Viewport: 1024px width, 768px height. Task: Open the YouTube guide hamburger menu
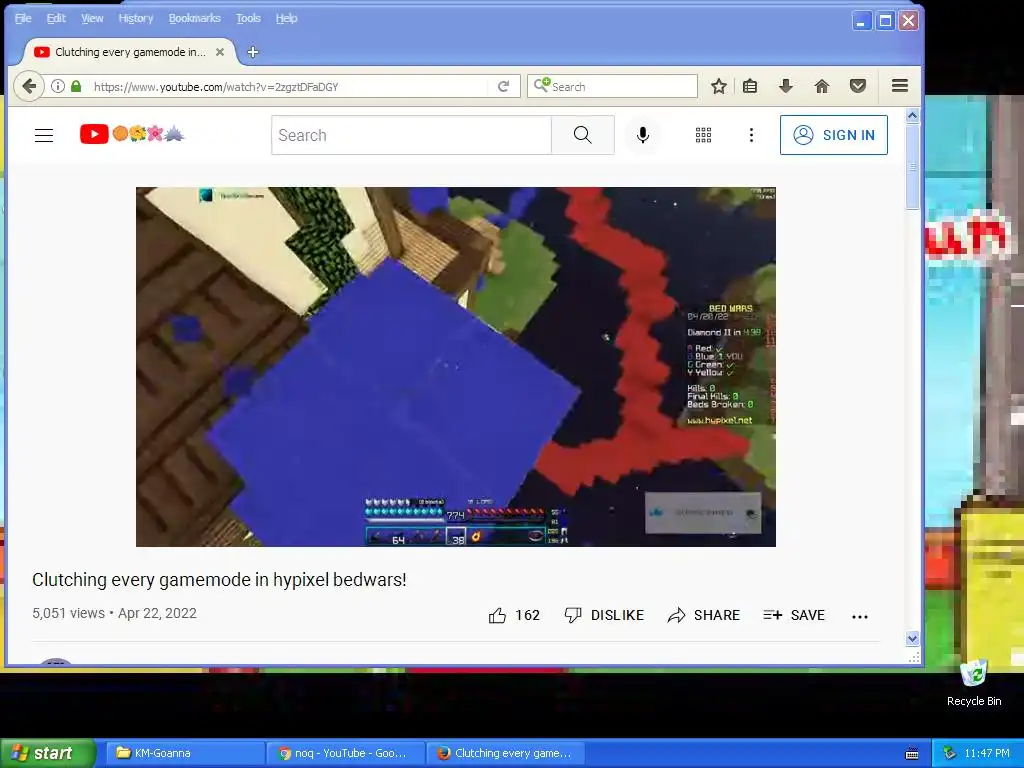coord(44,135)
